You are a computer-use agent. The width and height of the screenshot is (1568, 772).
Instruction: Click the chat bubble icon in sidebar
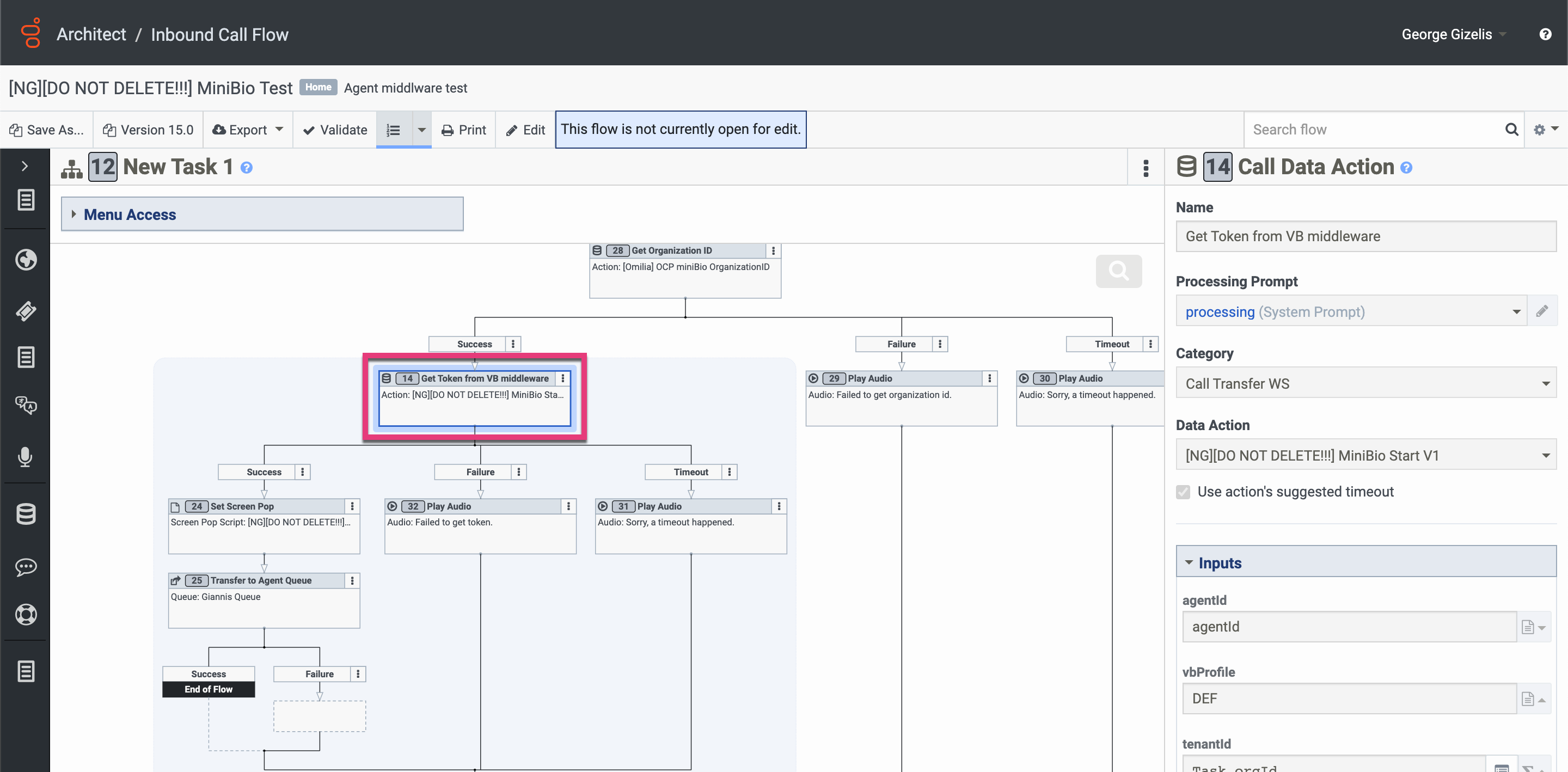point(25,567)
